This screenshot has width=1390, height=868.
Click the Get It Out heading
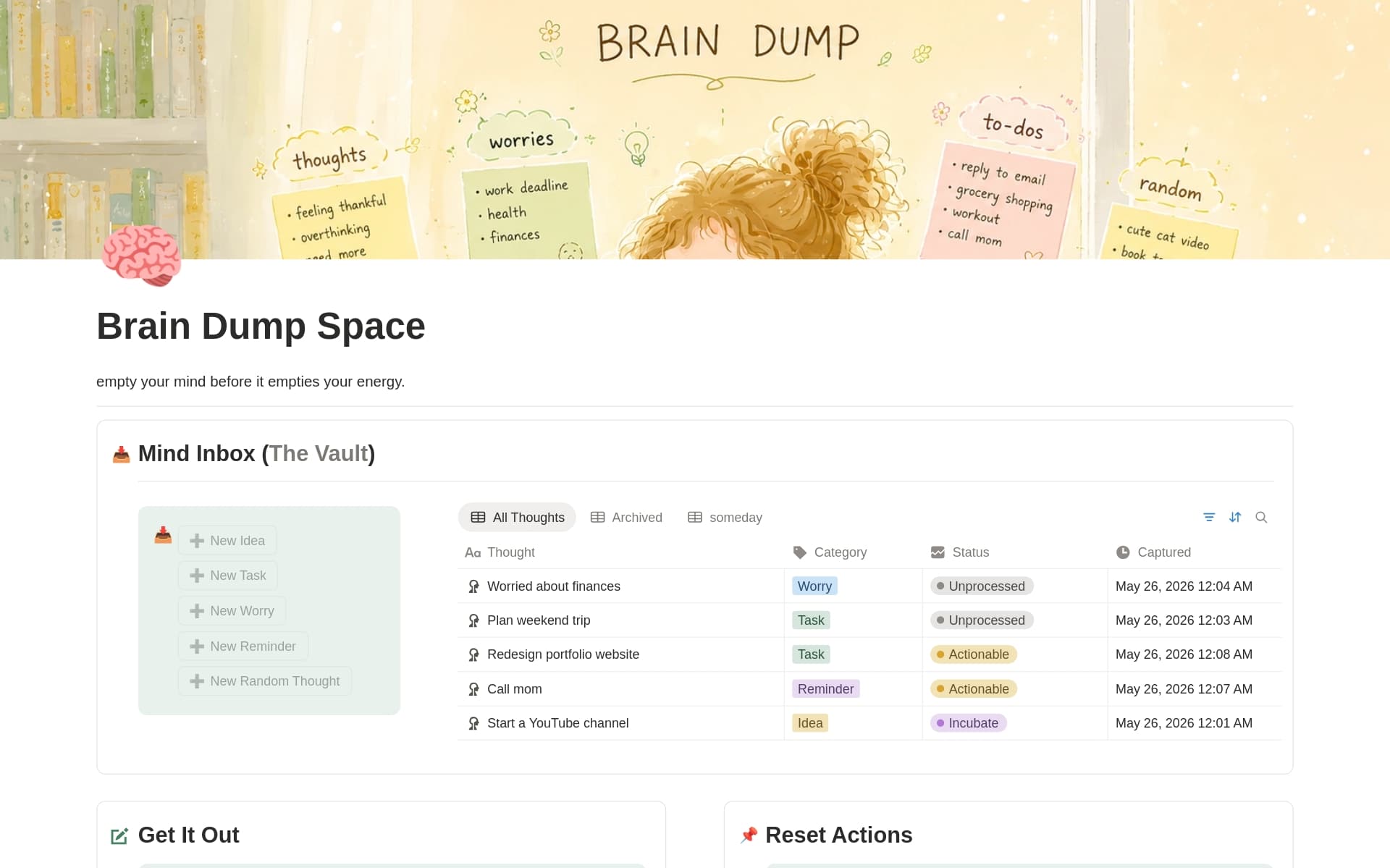click(x=188, y=835)
